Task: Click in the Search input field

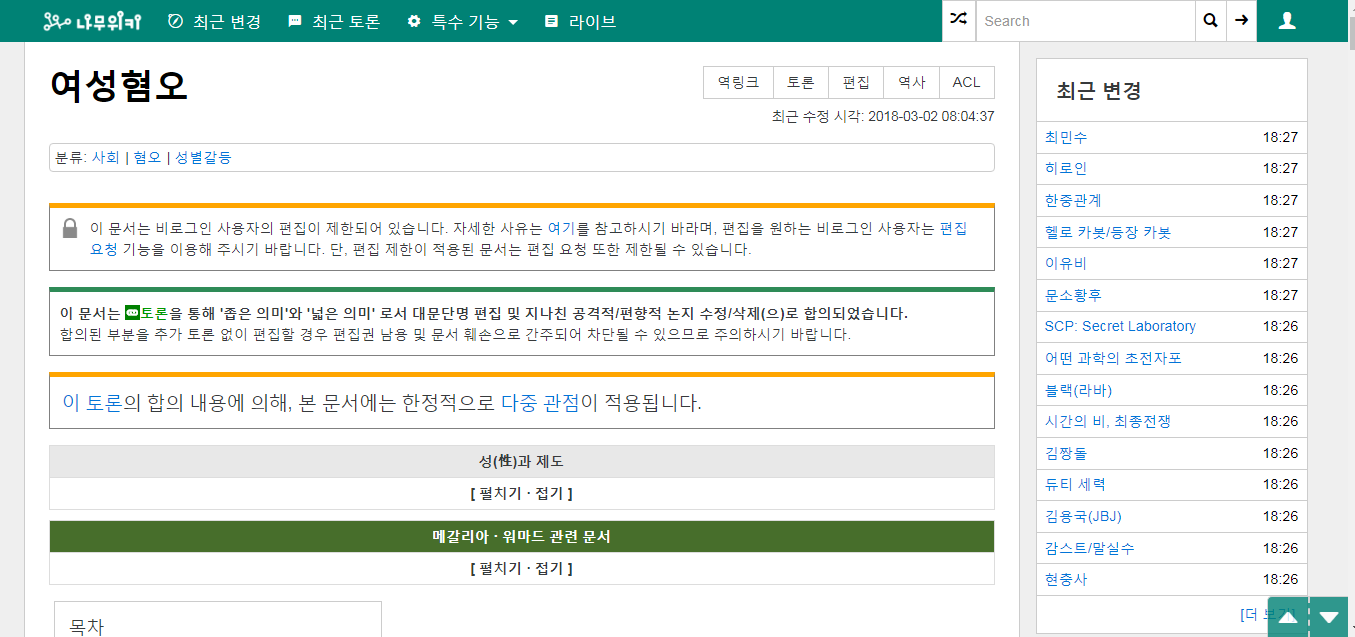Action: [x=1085, y=21]
